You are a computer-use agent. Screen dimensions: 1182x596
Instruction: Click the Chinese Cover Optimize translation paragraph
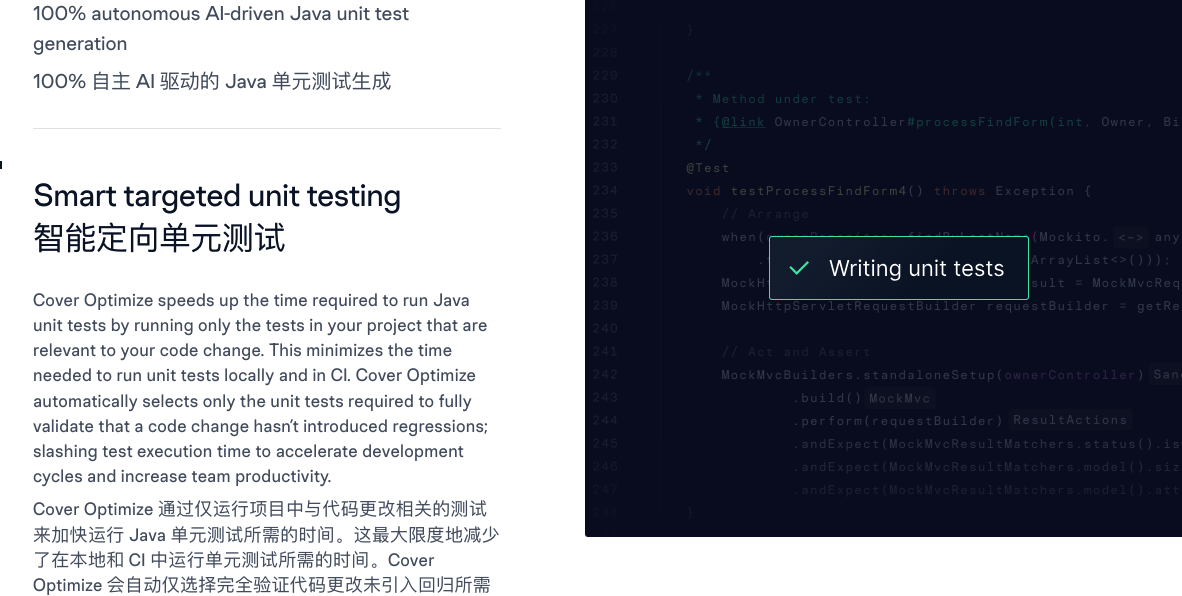265,547
